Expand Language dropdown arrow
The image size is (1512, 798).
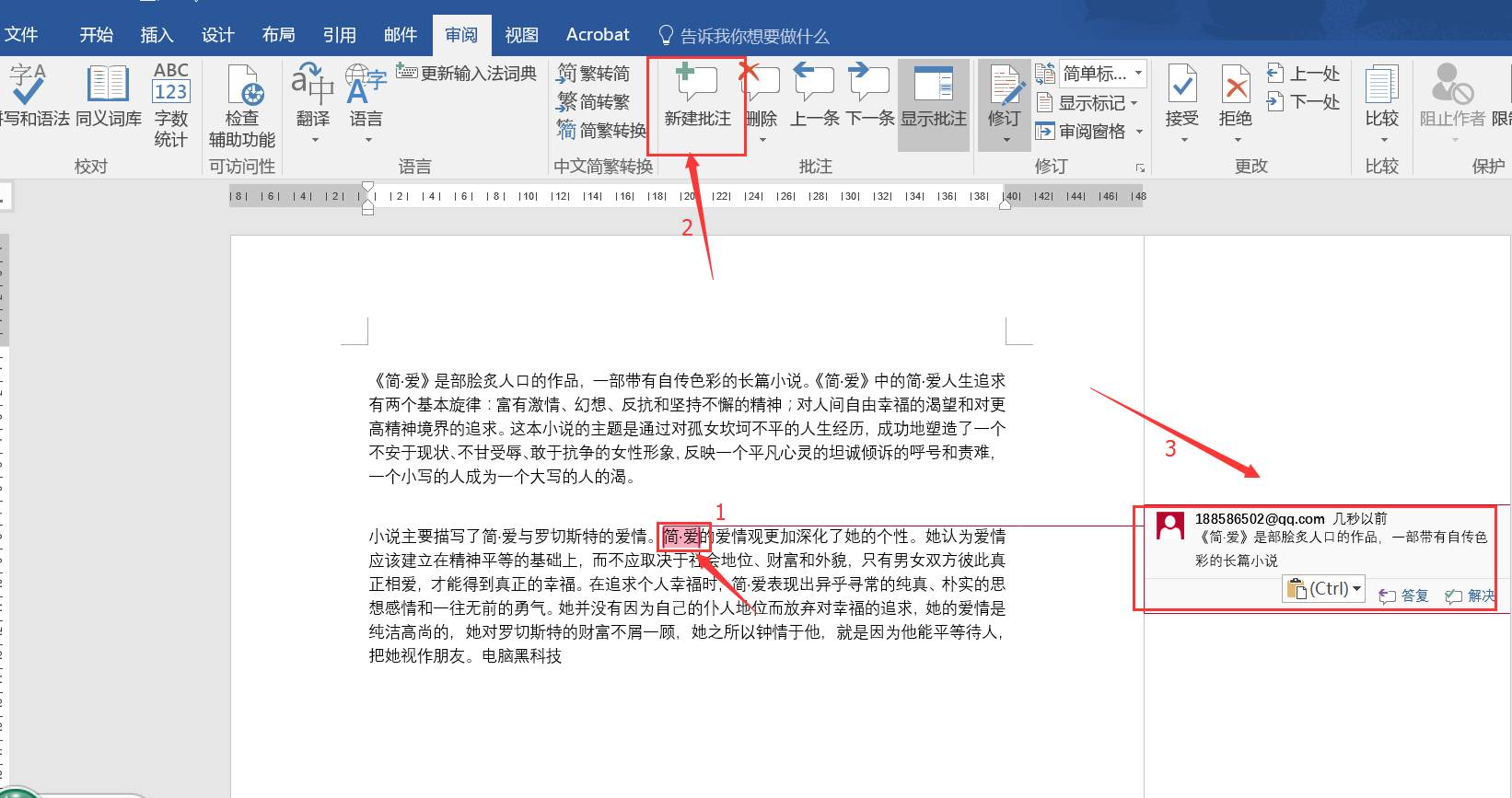pyautogui.click(x=367, y=141)
